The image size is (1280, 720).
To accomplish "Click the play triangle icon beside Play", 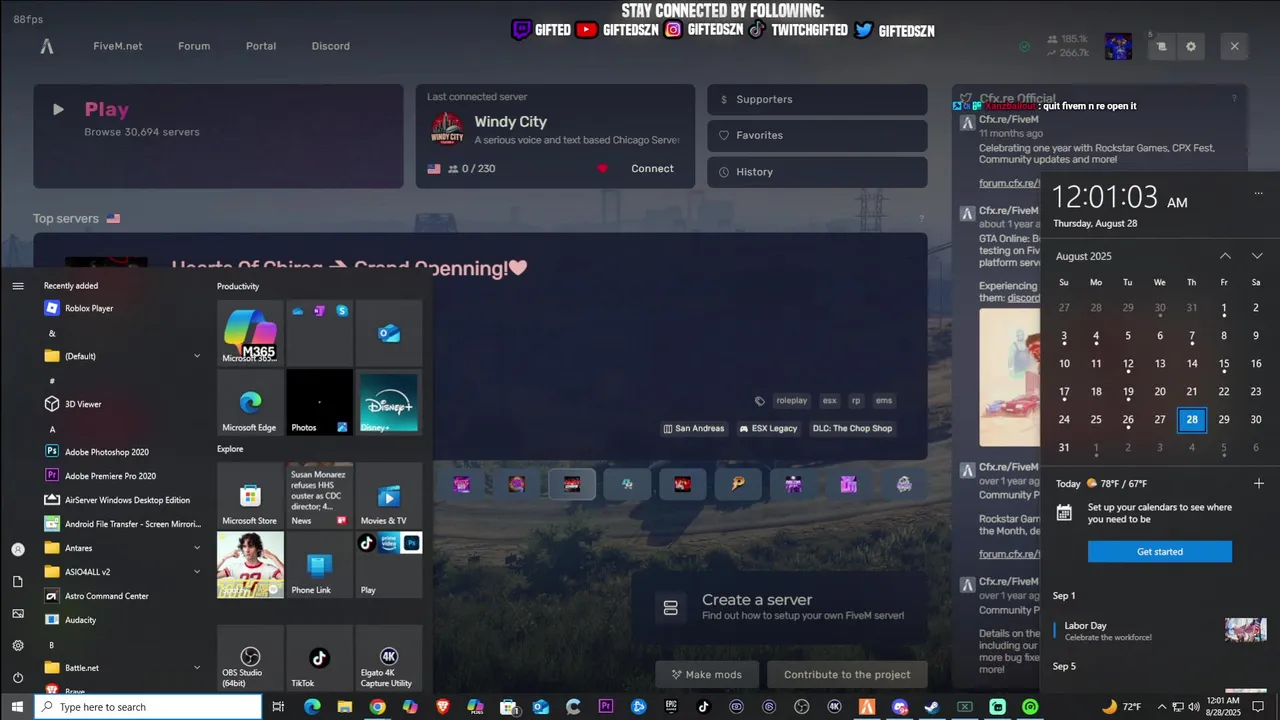I will point(58,110).
